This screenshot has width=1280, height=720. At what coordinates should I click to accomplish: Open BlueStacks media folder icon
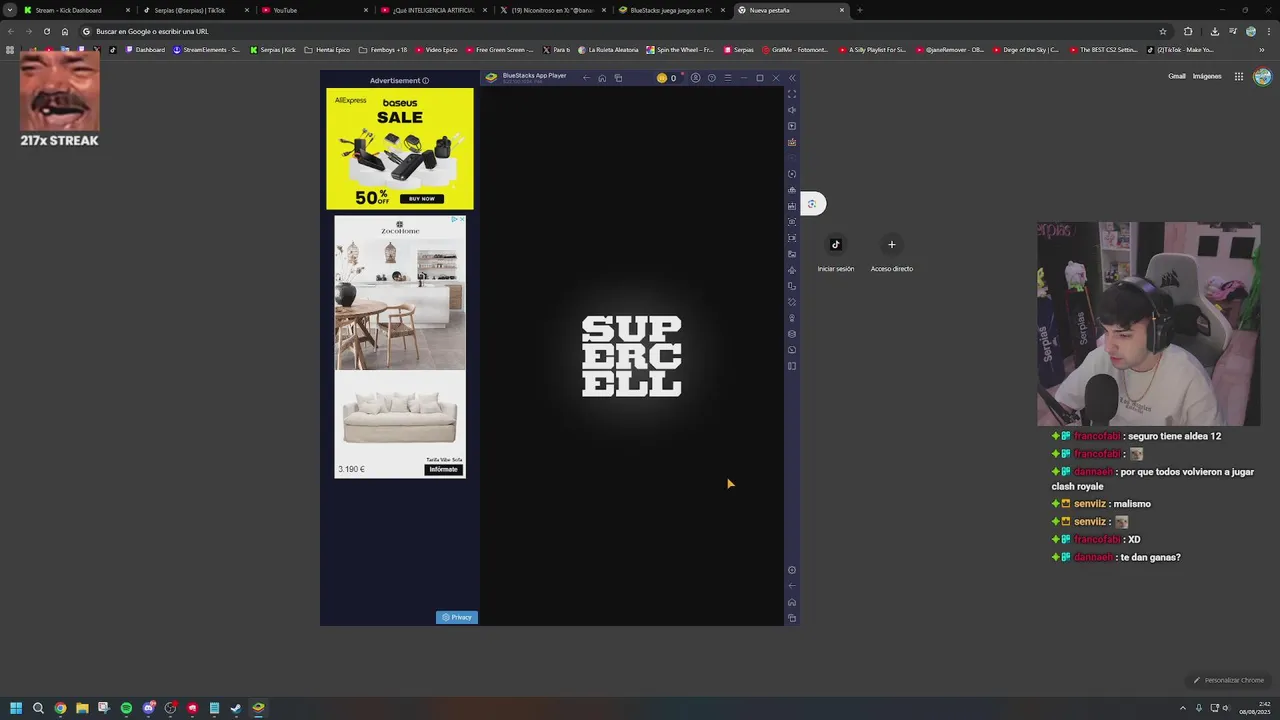[x=792, y=254]
